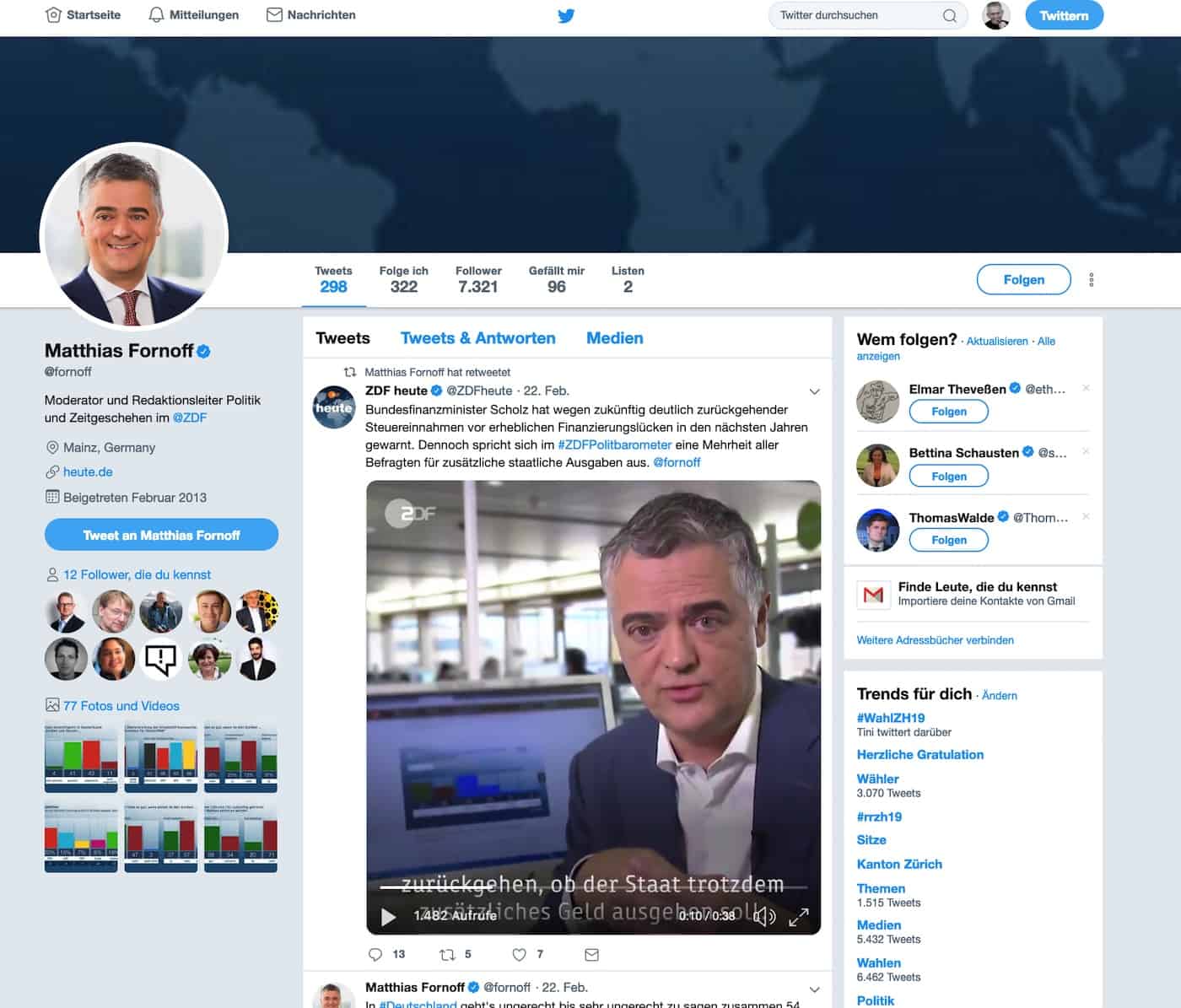
Task: Open ThomasWalde's profile avatar
Action: (878, 531)
